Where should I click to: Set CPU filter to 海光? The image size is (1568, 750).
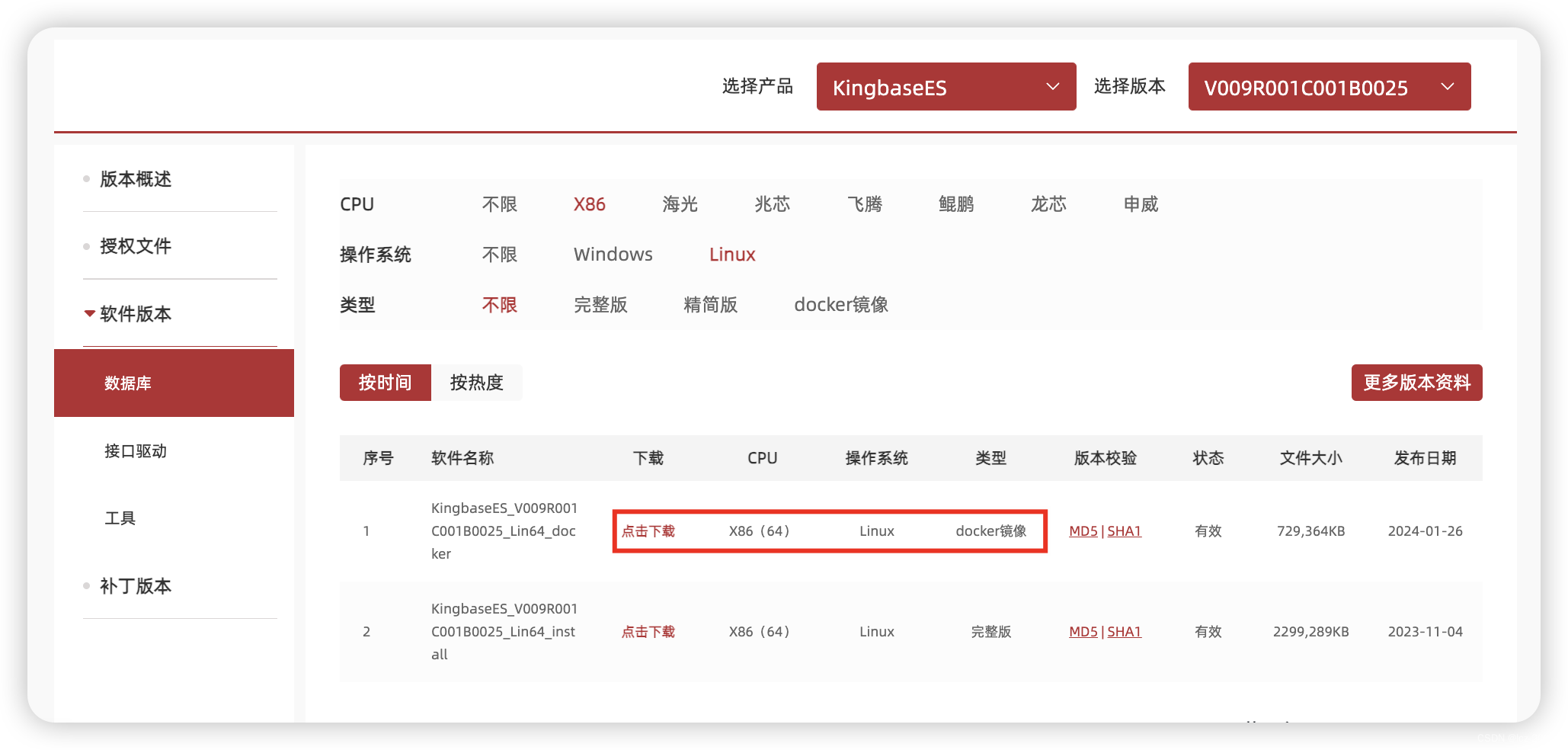pyautogui.click(x=680, y=204)
